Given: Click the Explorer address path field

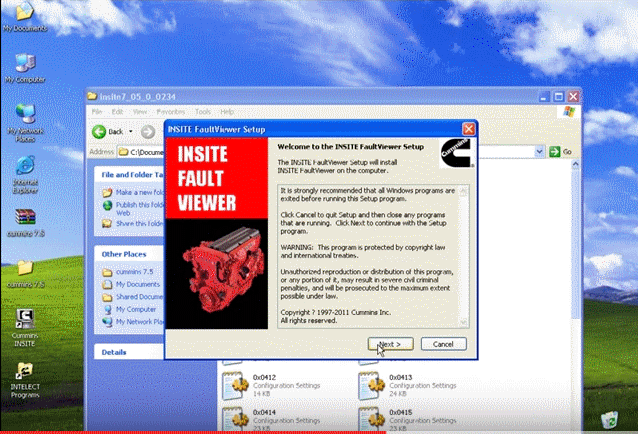Looking at the screenshot, I should click(326, 152).
